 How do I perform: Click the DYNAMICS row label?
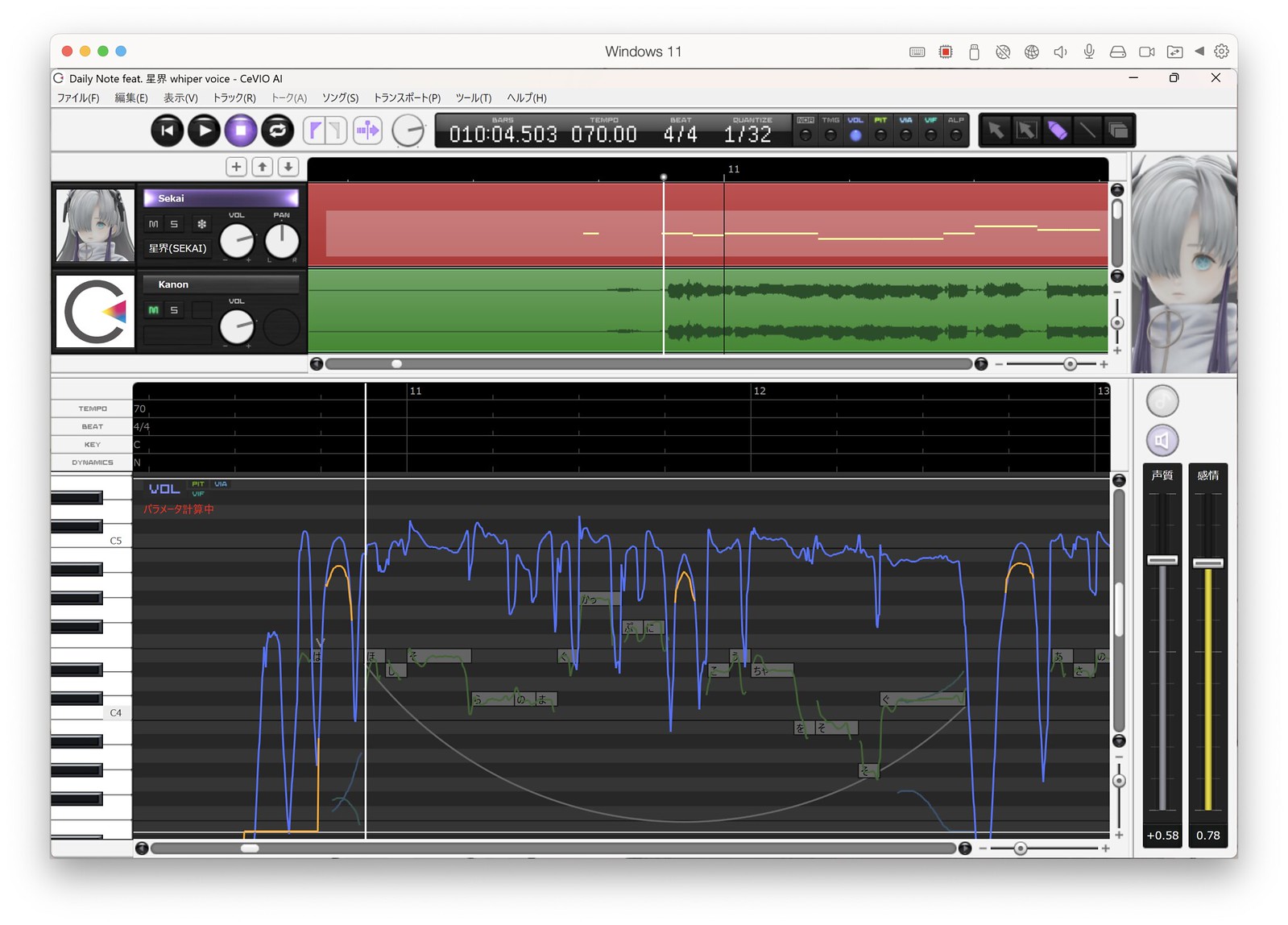[x=93, y=462]
